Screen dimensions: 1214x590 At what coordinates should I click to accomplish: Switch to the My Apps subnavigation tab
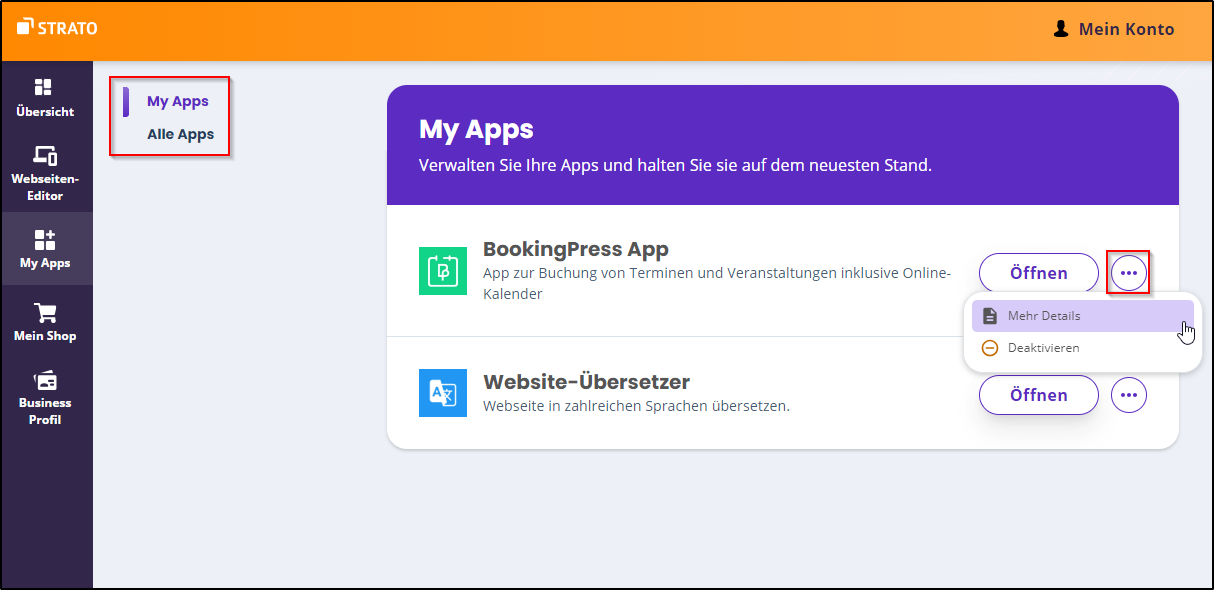(x=177, y=101)
